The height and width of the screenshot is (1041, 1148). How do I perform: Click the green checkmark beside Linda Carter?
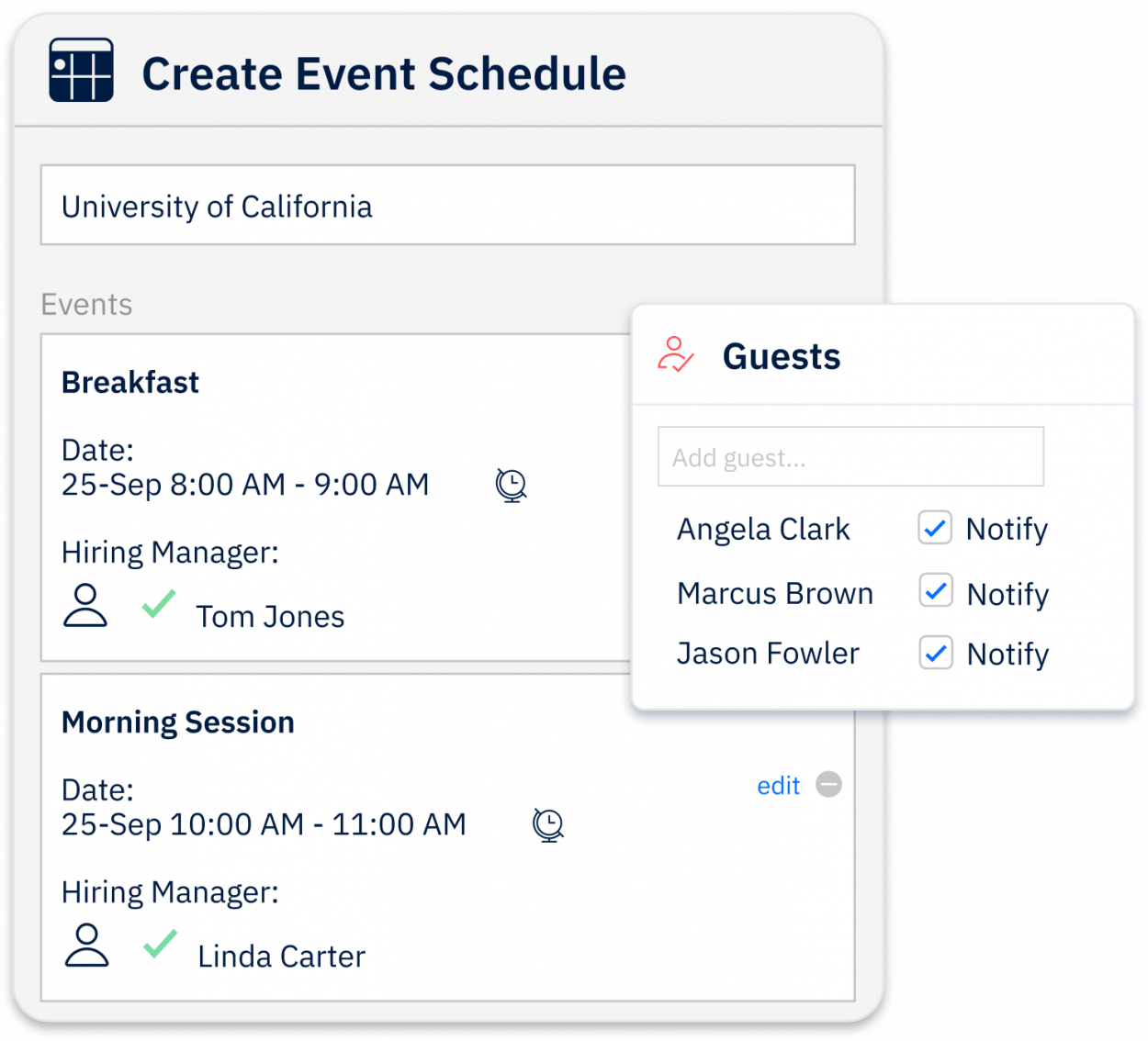pyautogui.click(x=161, y=944)
